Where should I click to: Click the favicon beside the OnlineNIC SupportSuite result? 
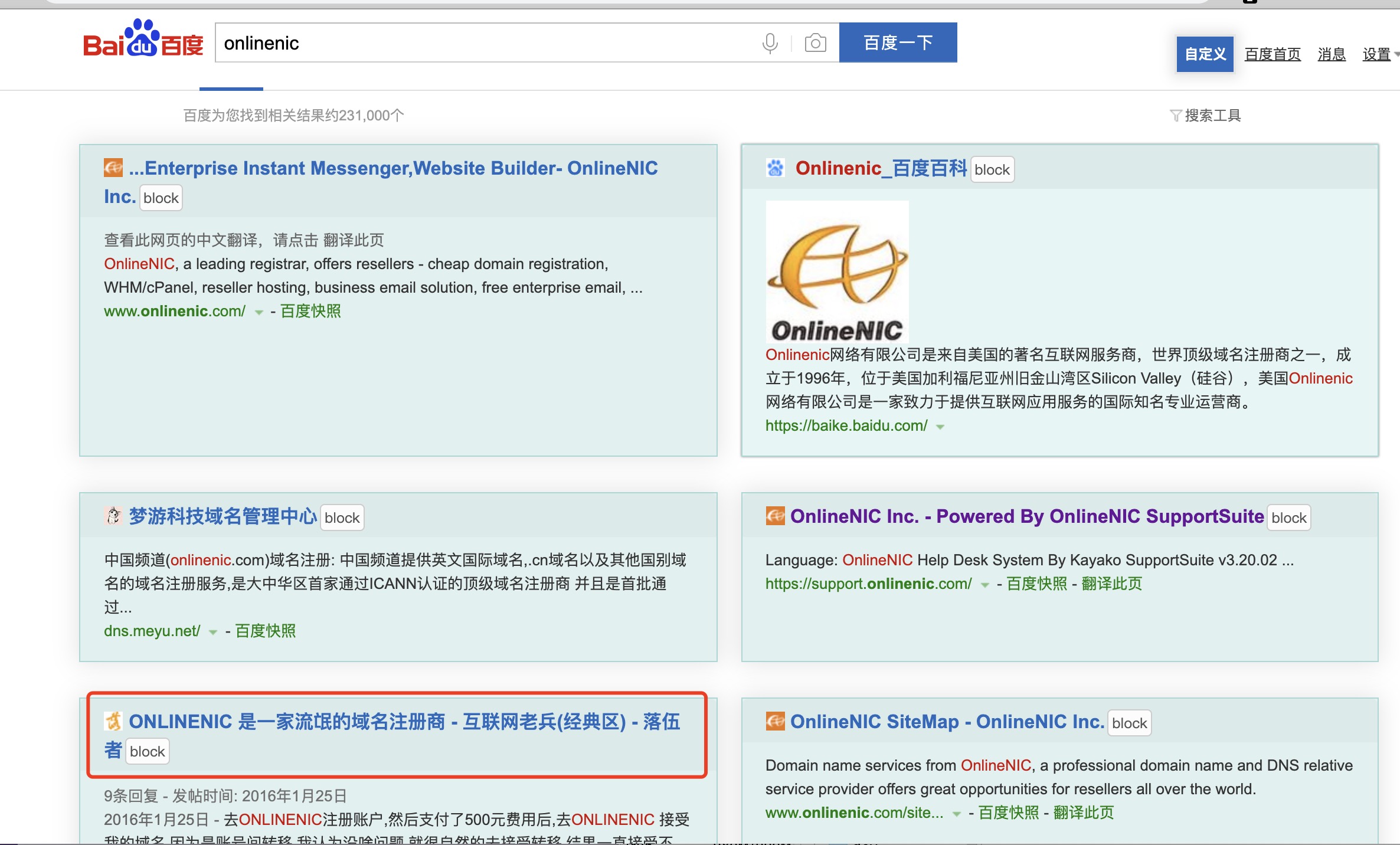click(x=775, y=516)
